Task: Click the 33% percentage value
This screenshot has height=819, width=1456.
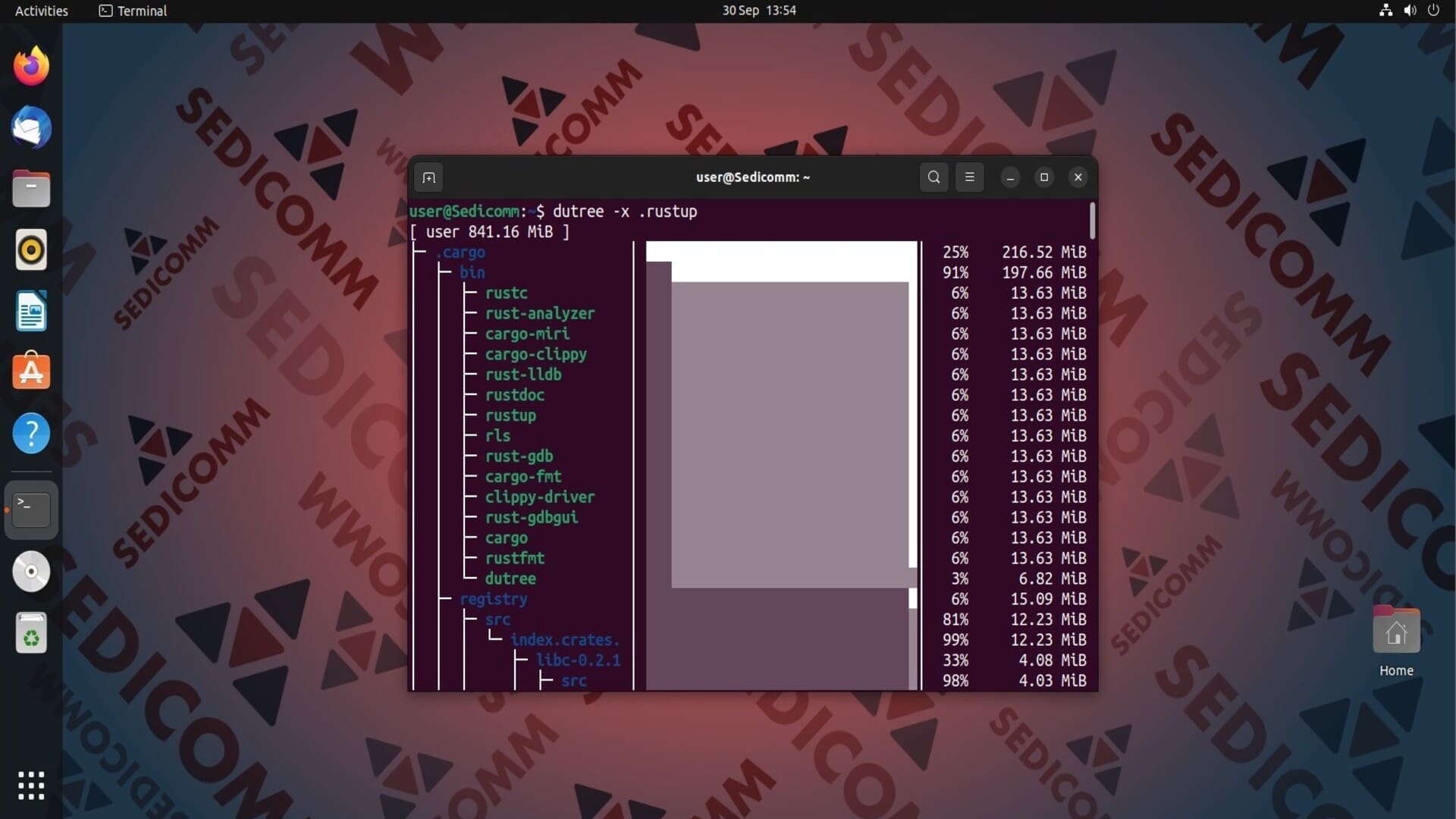Action: (955, 661)
